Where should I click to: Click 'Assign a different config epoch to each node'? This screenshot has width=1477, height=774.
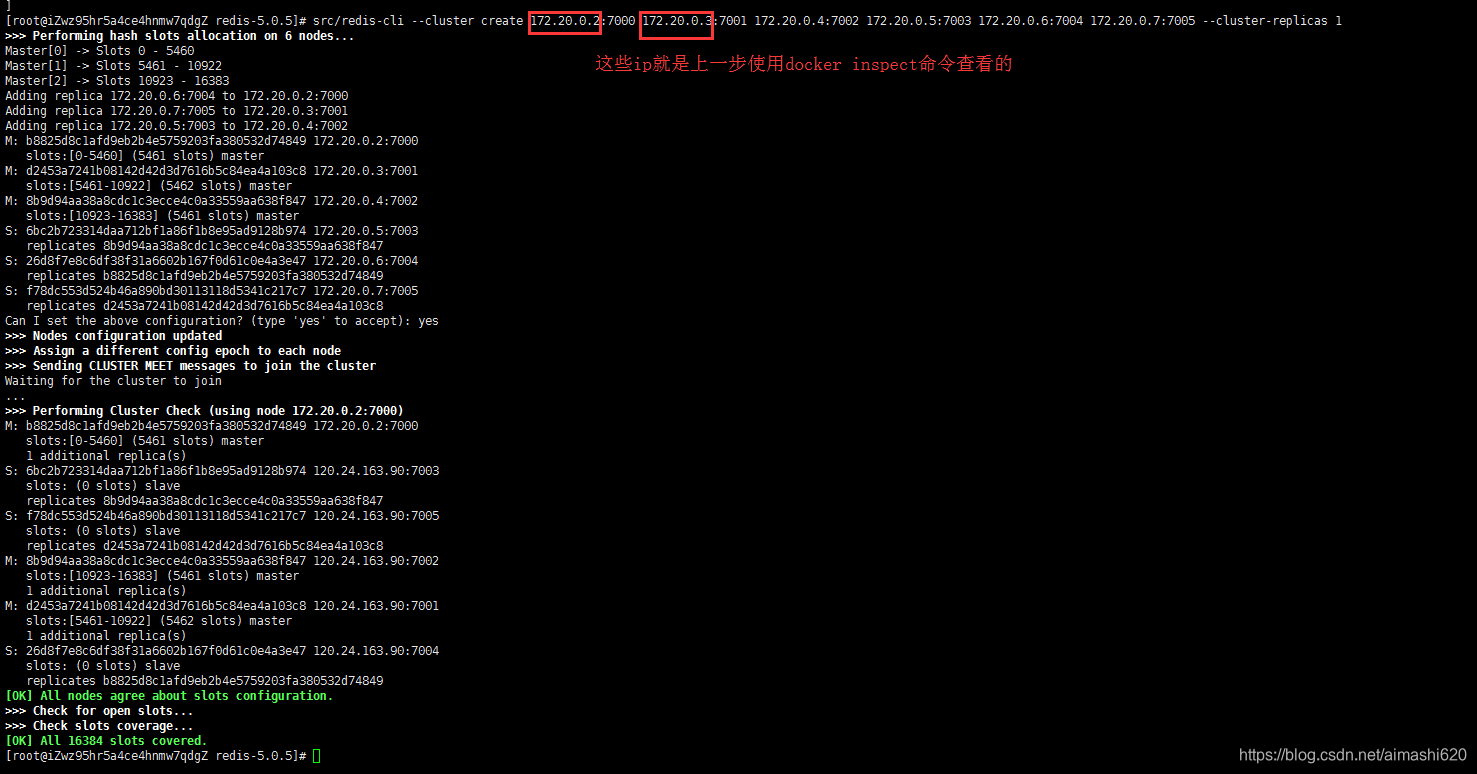(187, 351)
